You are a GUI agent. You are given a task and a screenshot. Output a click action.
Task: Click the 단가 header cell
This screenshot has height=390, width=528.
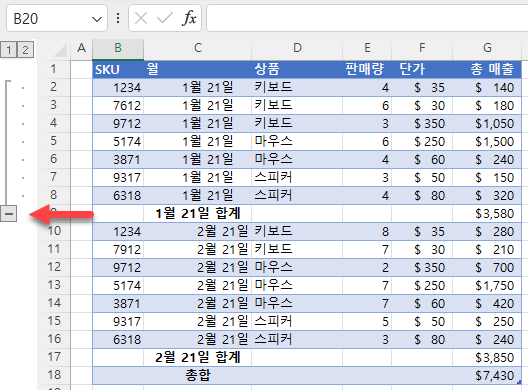coord(422,70)
